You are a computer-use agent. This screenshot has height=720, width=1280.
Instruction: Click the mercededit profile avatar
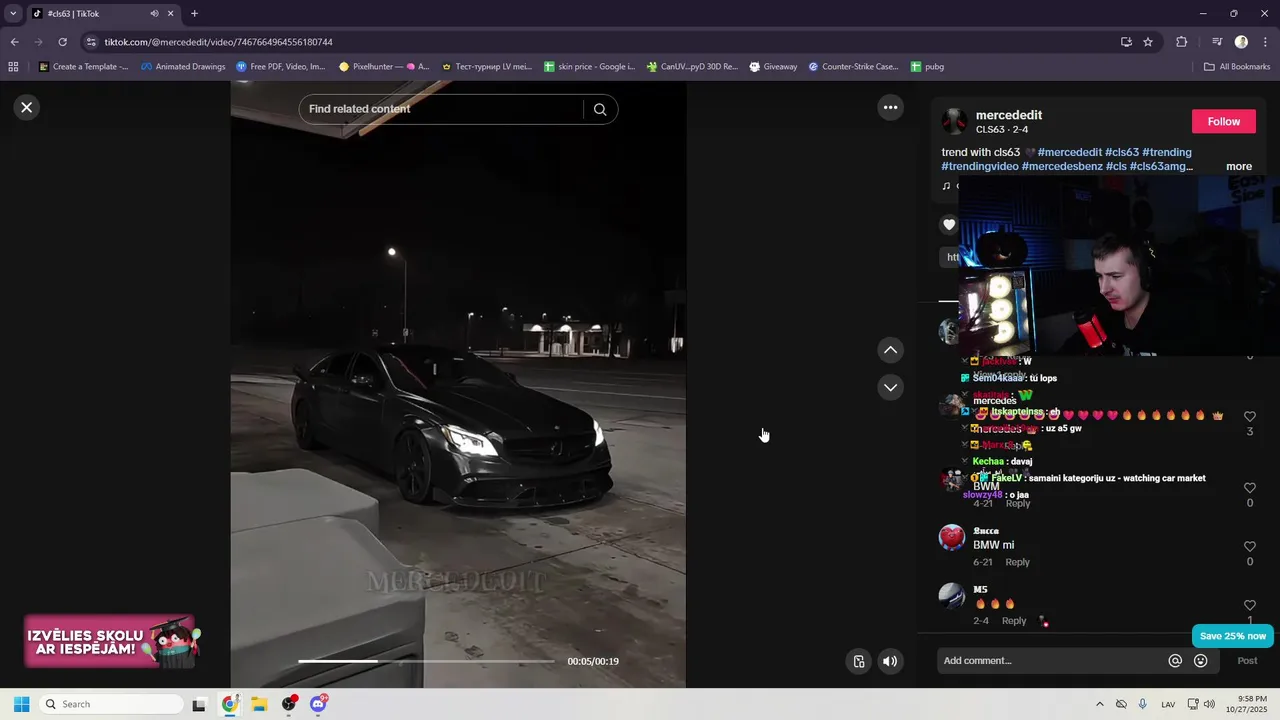click(x=954, y=121)
